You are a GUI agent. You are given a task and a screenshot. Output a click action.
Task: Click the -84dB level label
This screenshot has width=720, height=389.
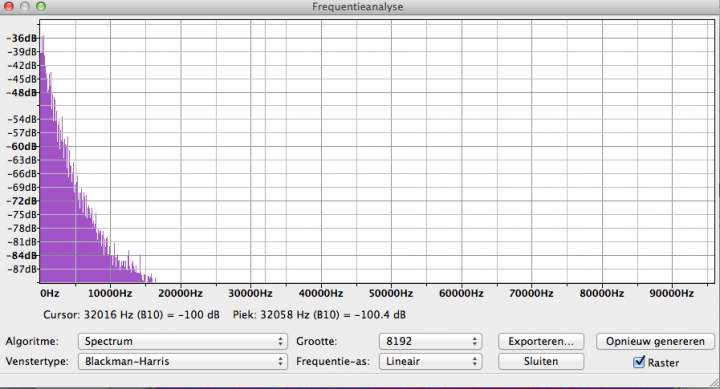22,255
